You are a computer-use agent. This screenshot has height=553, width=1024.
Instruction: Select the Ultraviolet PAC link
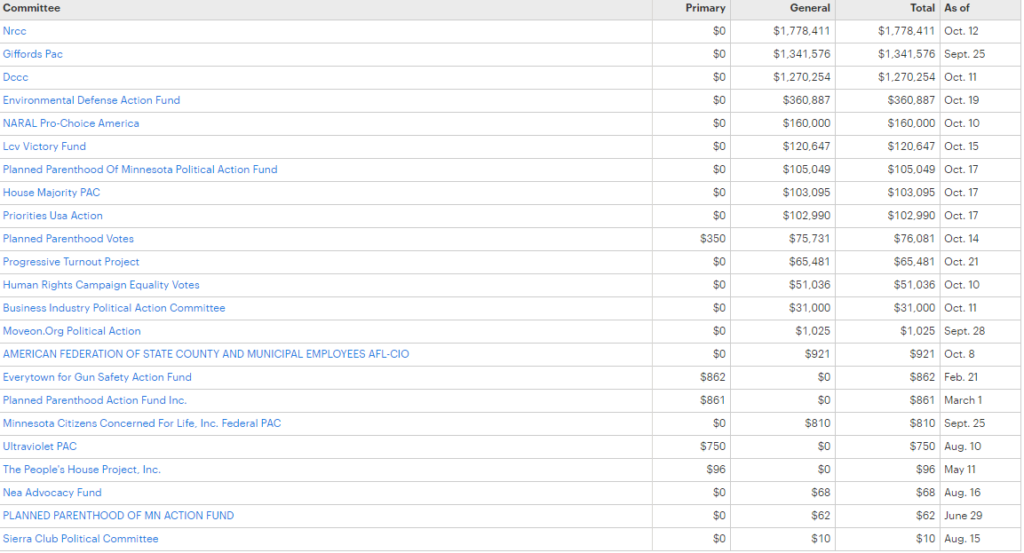40,446
